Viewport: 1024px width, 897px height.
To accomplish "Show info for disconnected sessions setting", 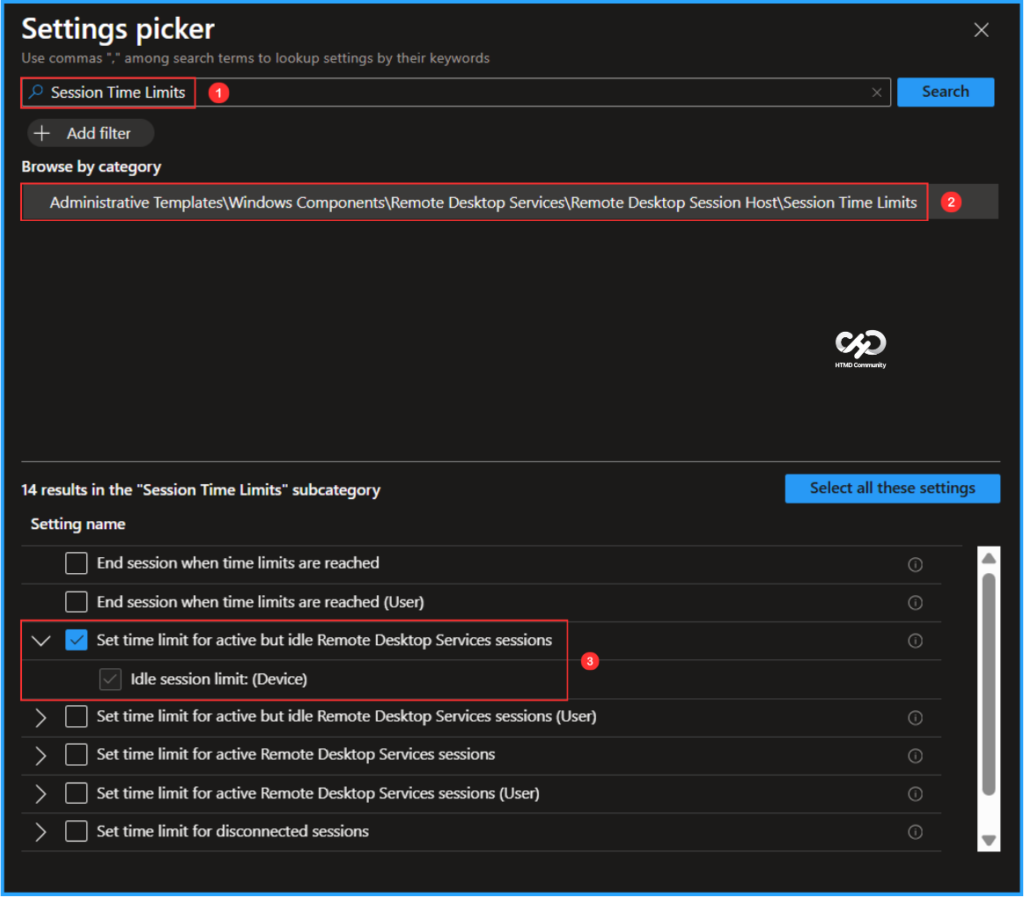I will click(915, 832).
